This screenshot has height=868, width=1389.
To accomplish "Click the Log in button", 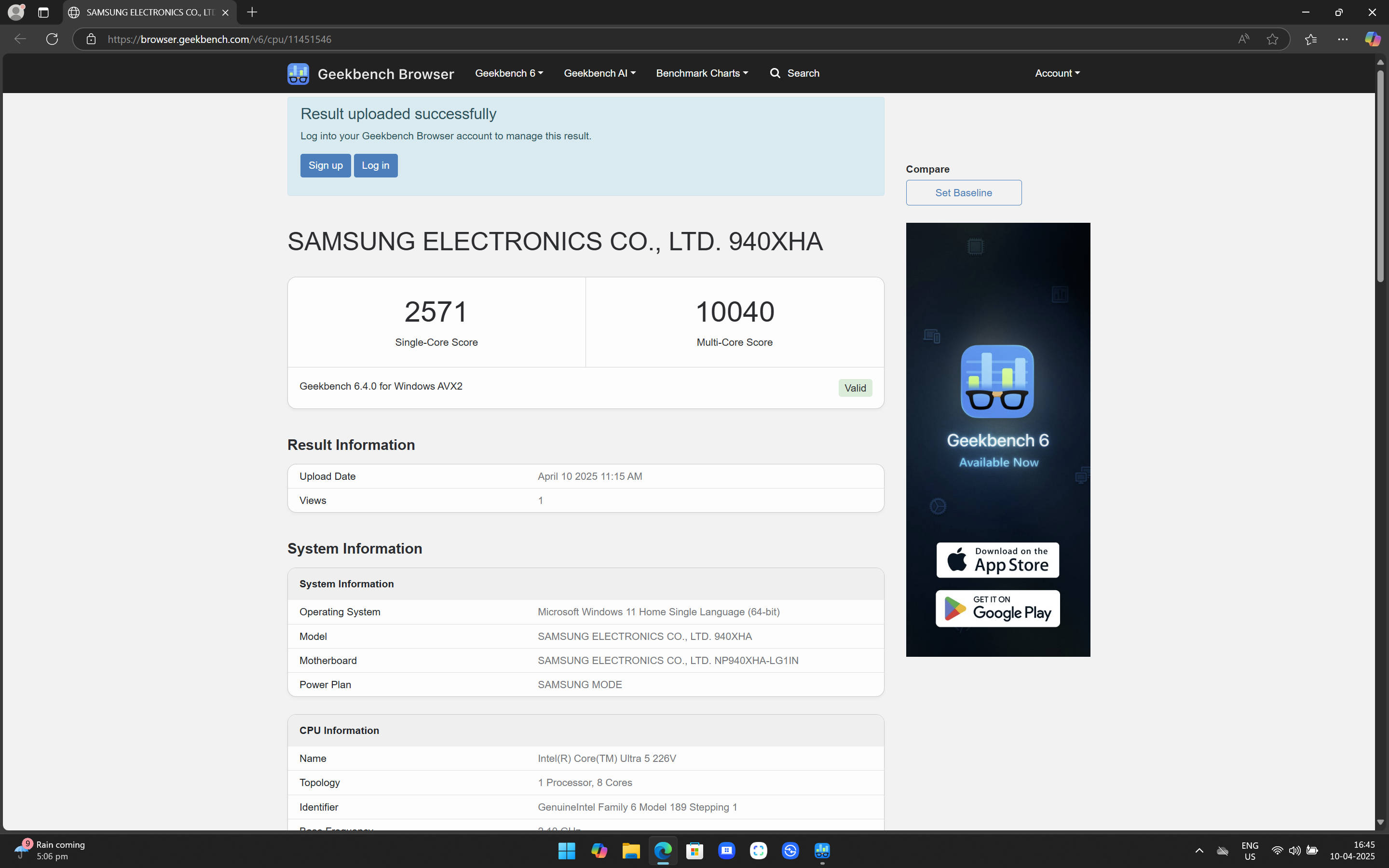I will coord(375,165).
